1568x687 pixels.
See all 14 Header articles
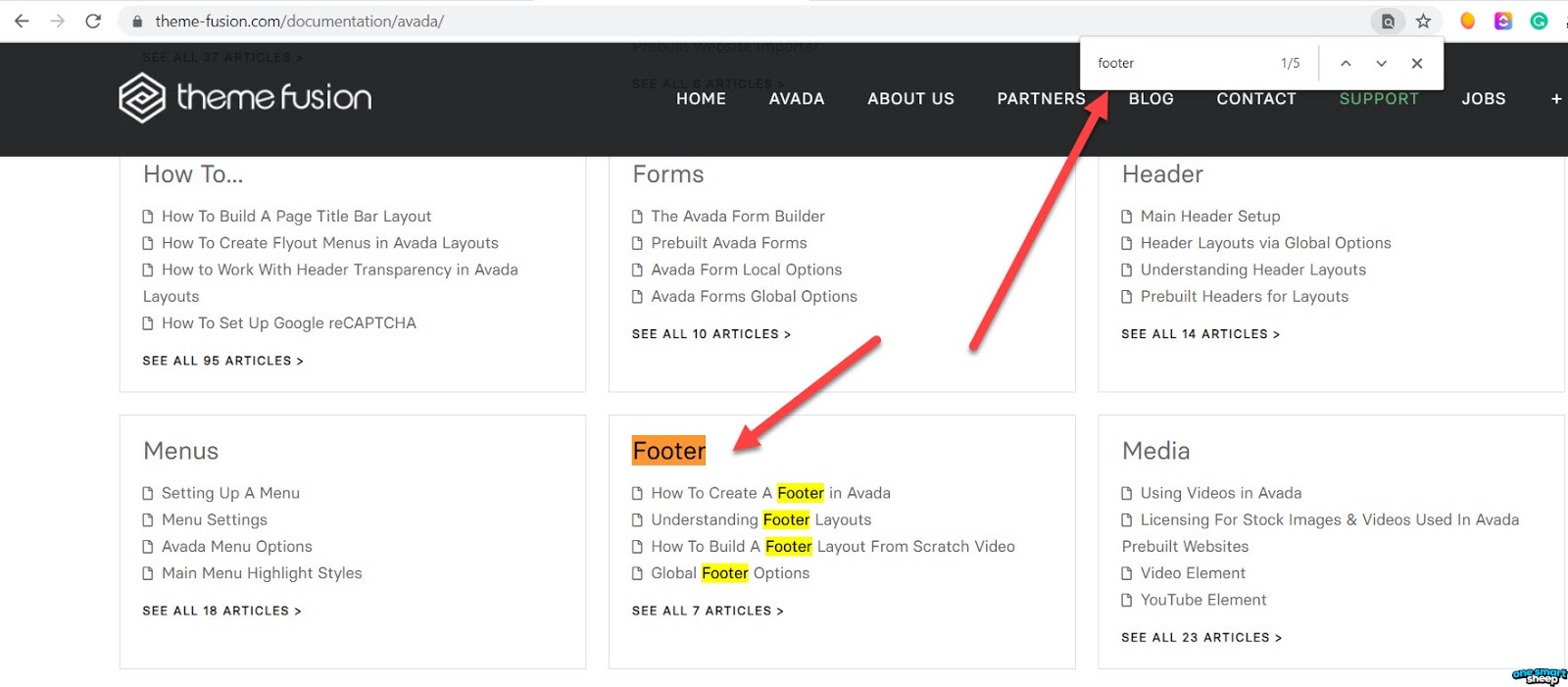[x=1200, y=334]
